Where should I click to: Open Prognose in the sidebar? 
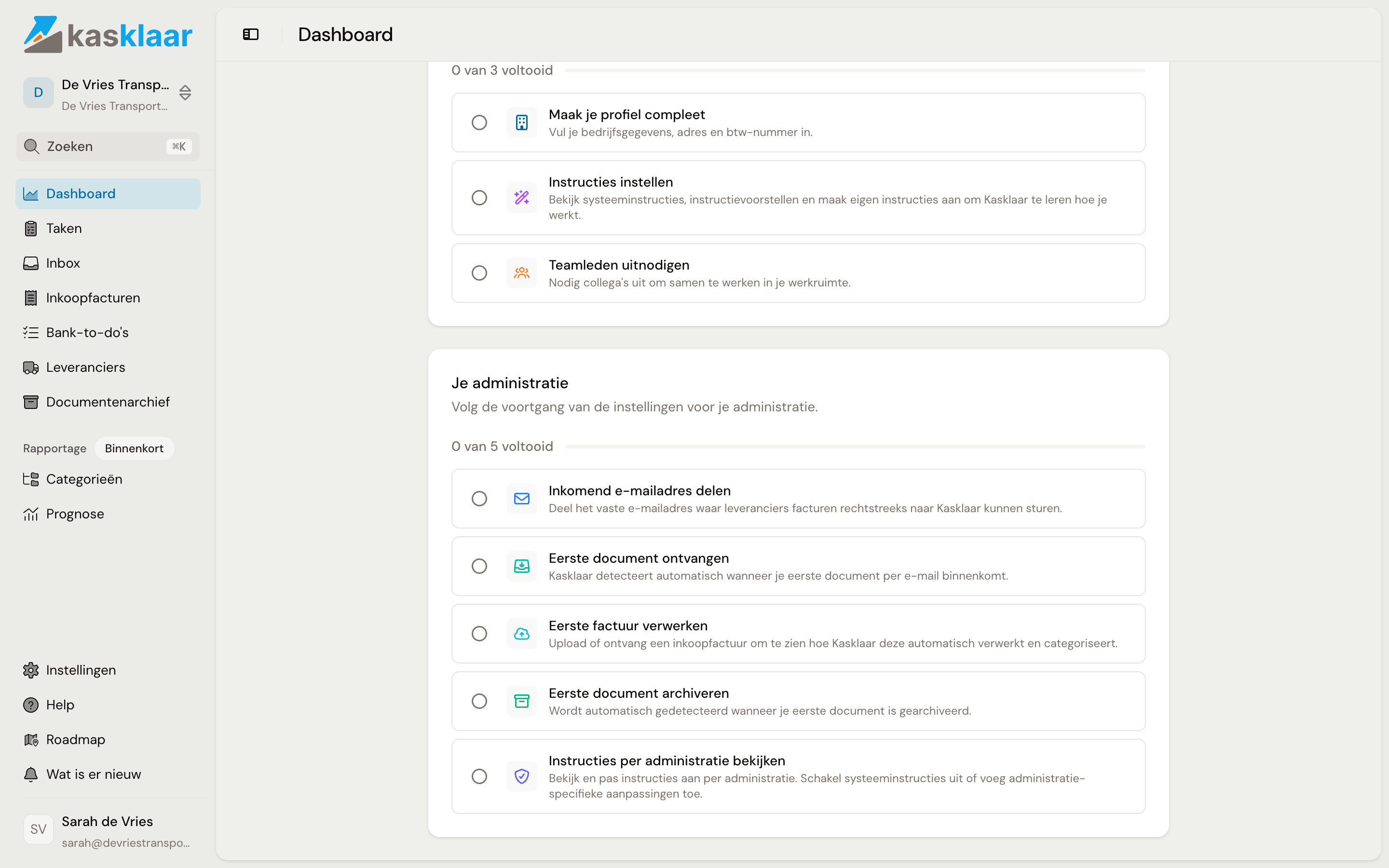coord(108,514)
